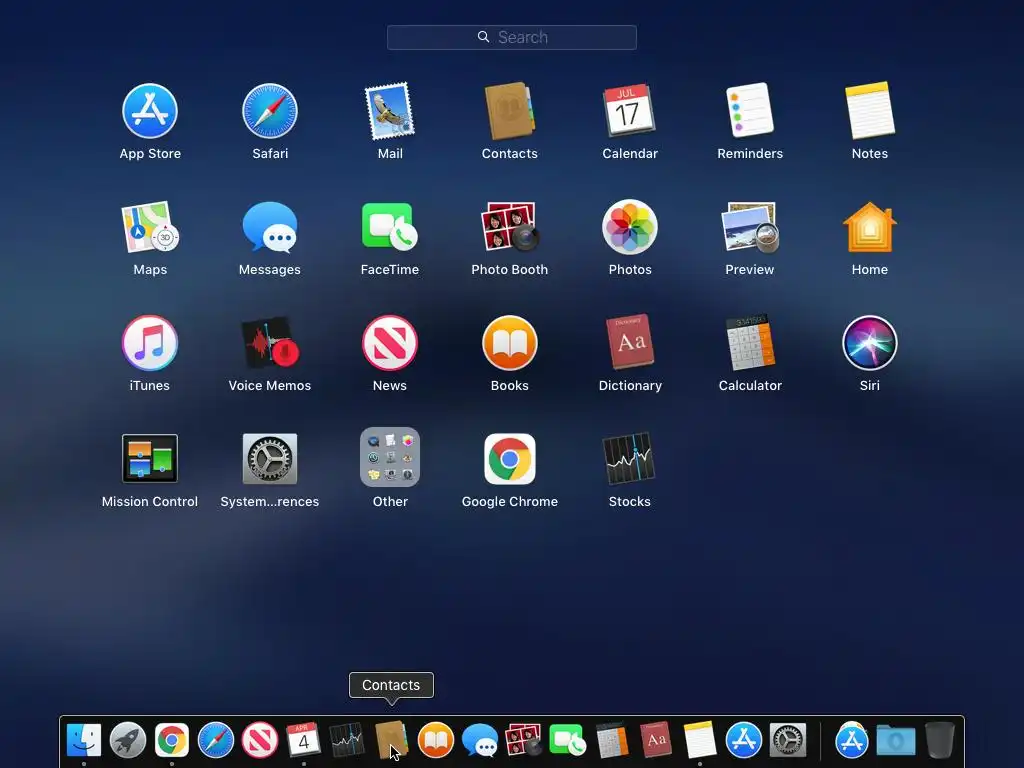
Task: Click the Launchpad rocket in Dock
Action: pos(127,740)
